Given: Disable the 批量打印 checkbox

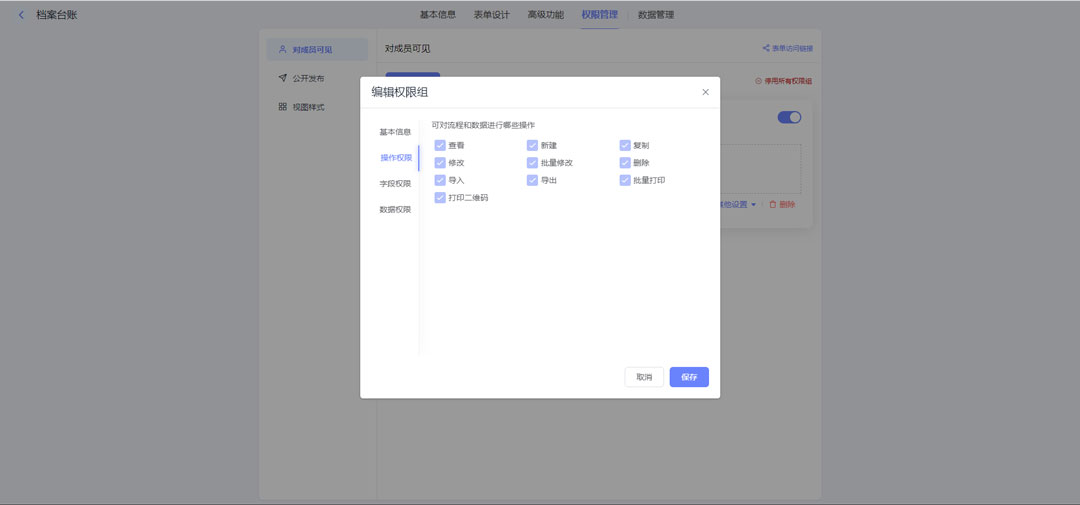Looking at the screenshot, I should 625,180.
